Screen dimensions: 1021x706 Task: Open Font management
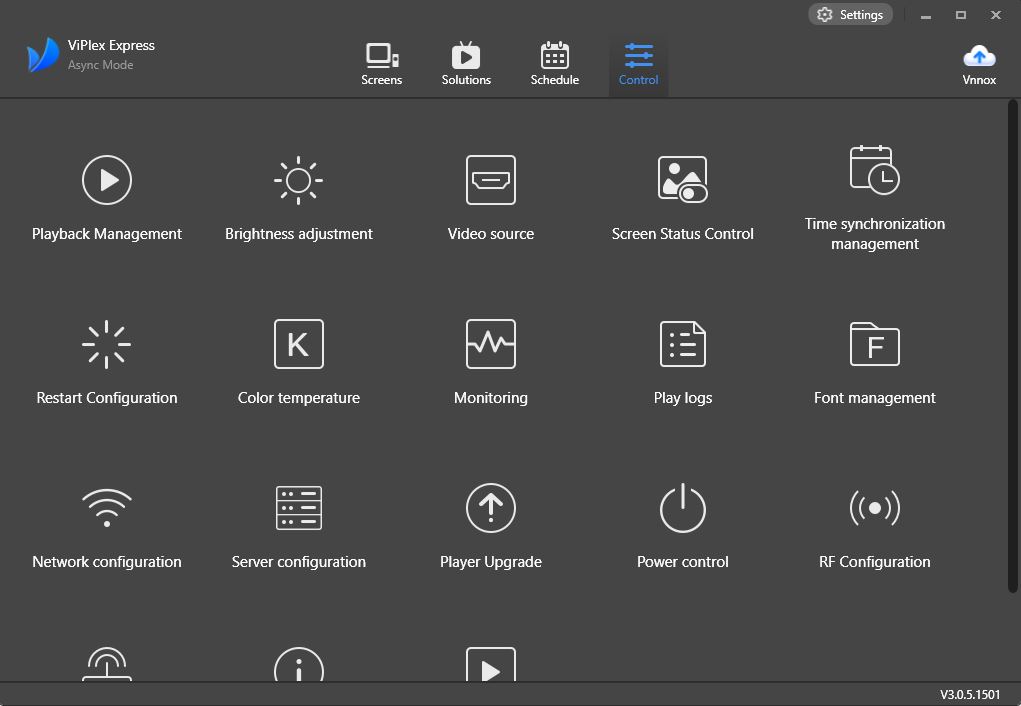pos(874,344)
